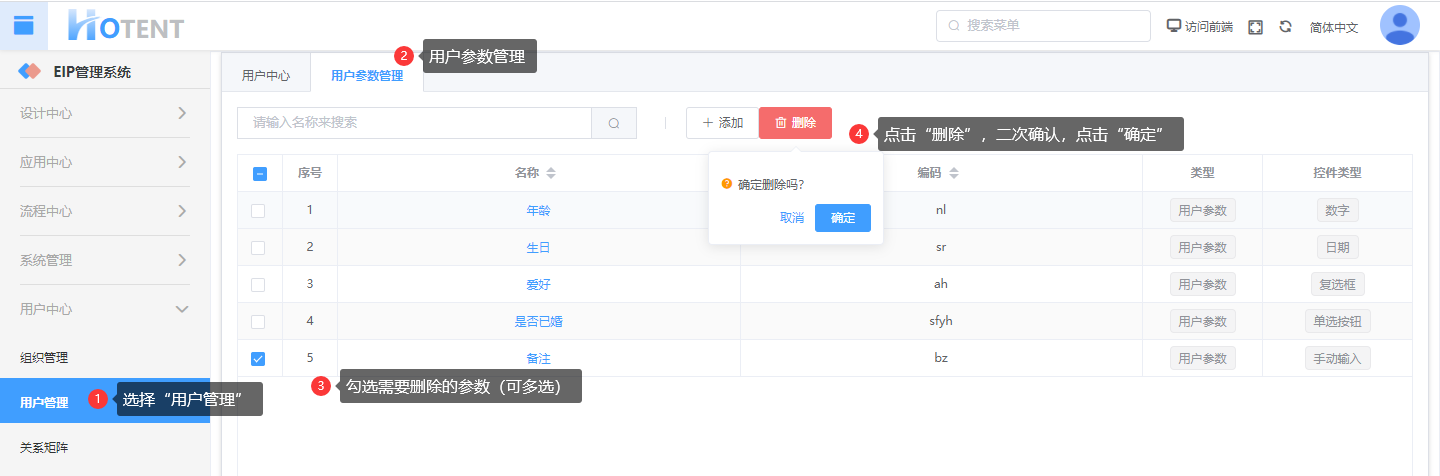Toggle the sidebar menu icon
Screen dimensions: 1440x476
(23, 25)
